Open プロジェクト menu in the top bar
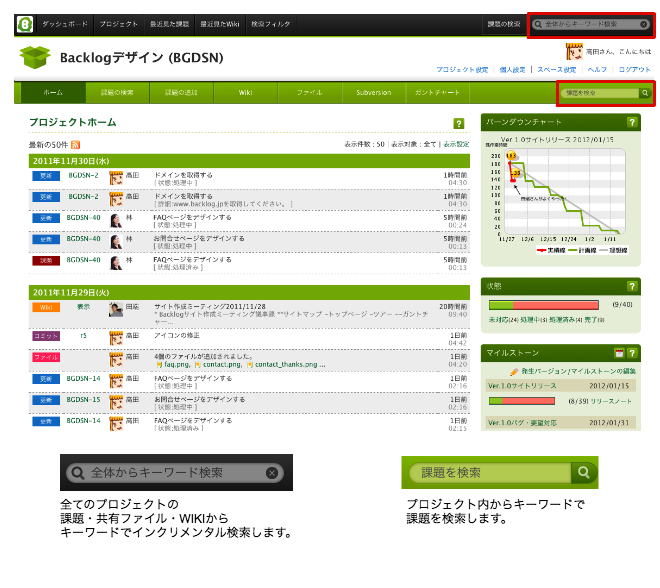The width and height of the screenshot is (660, 588). [119, 24]
